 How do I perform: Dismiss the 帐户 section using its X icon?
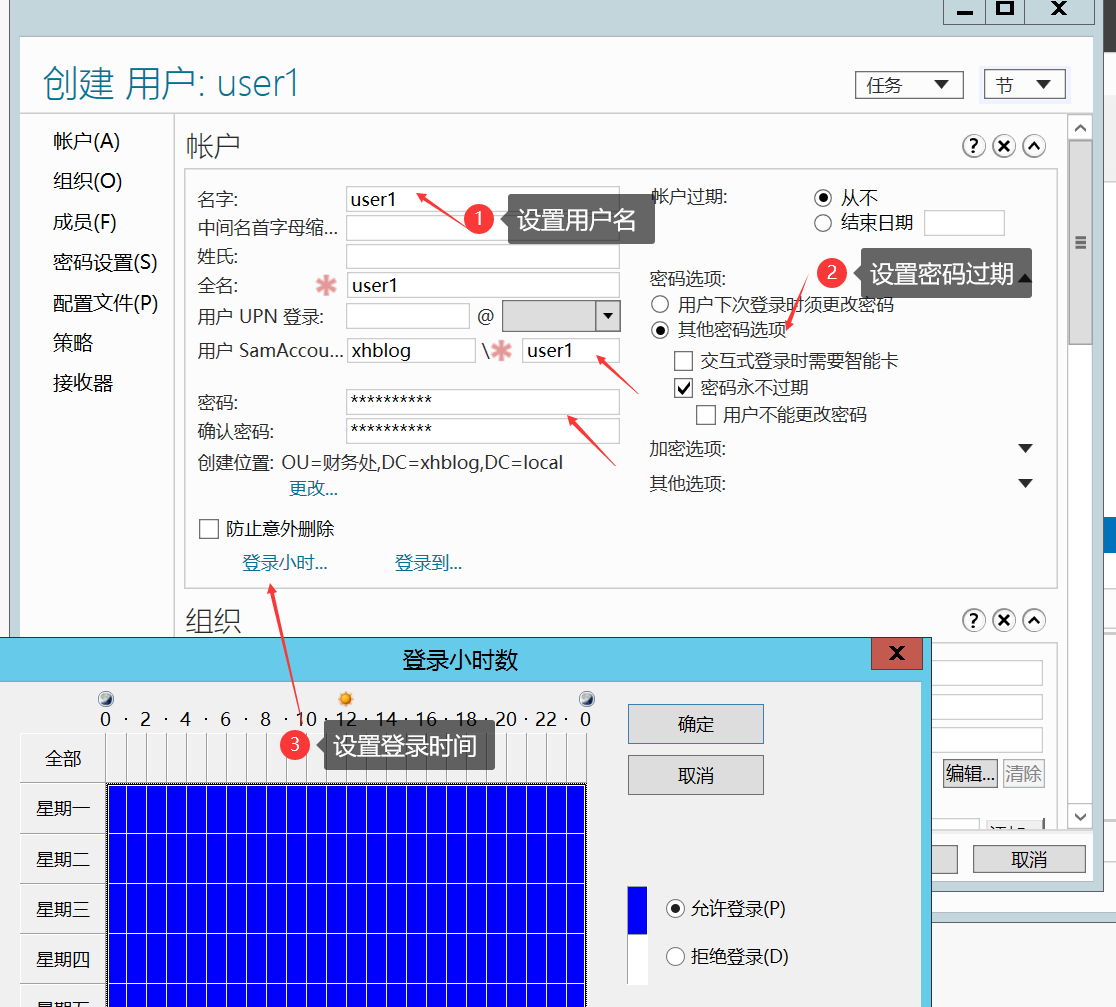pyautogui.click(x=1003, y=146)
